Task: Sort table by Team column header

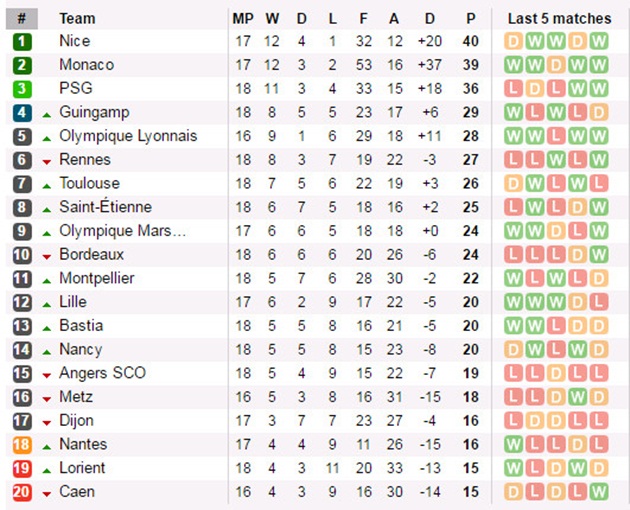Action: 78,18
